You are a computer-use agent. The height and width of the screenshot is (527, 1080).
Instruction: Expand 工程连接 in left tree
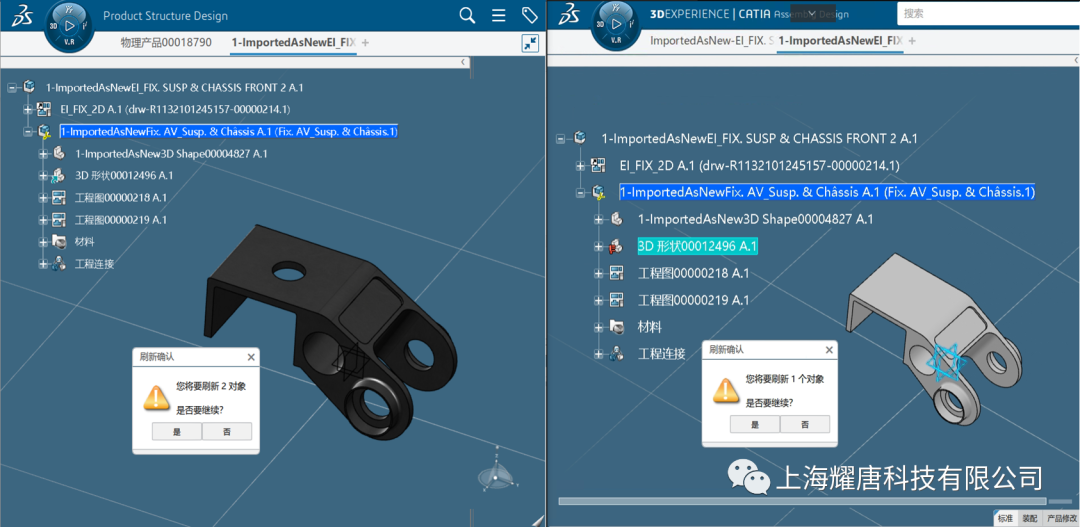[43, 264]
